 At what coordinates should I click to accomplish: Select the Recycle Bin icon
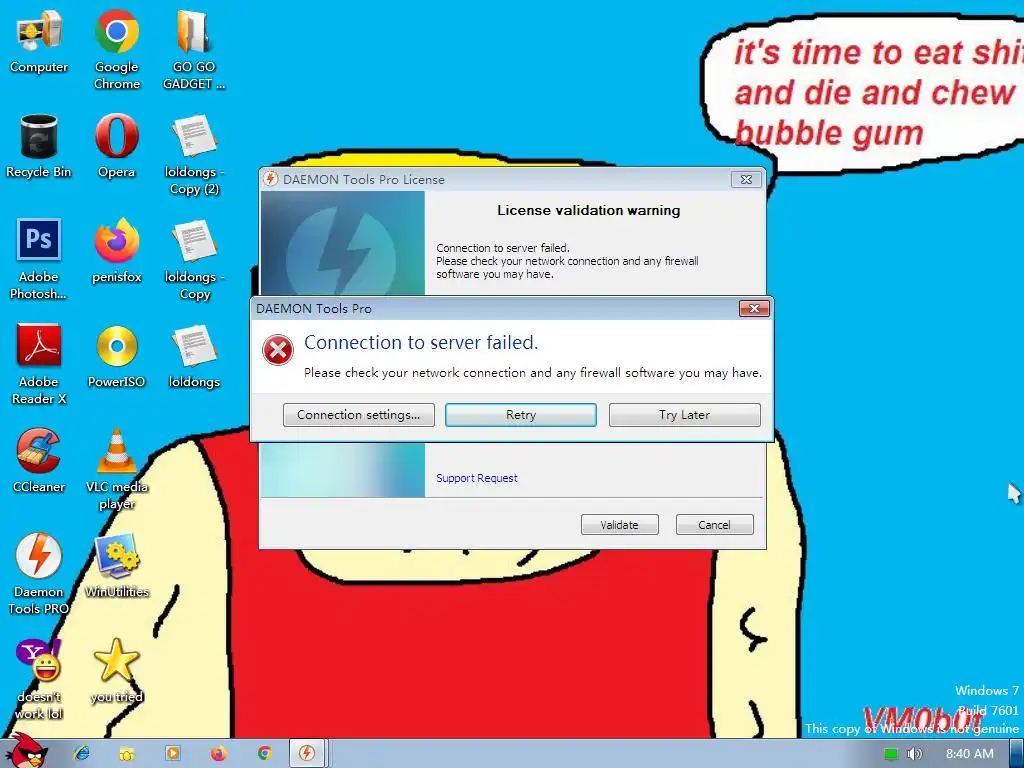pyautogui.click(x=39, y=146)
